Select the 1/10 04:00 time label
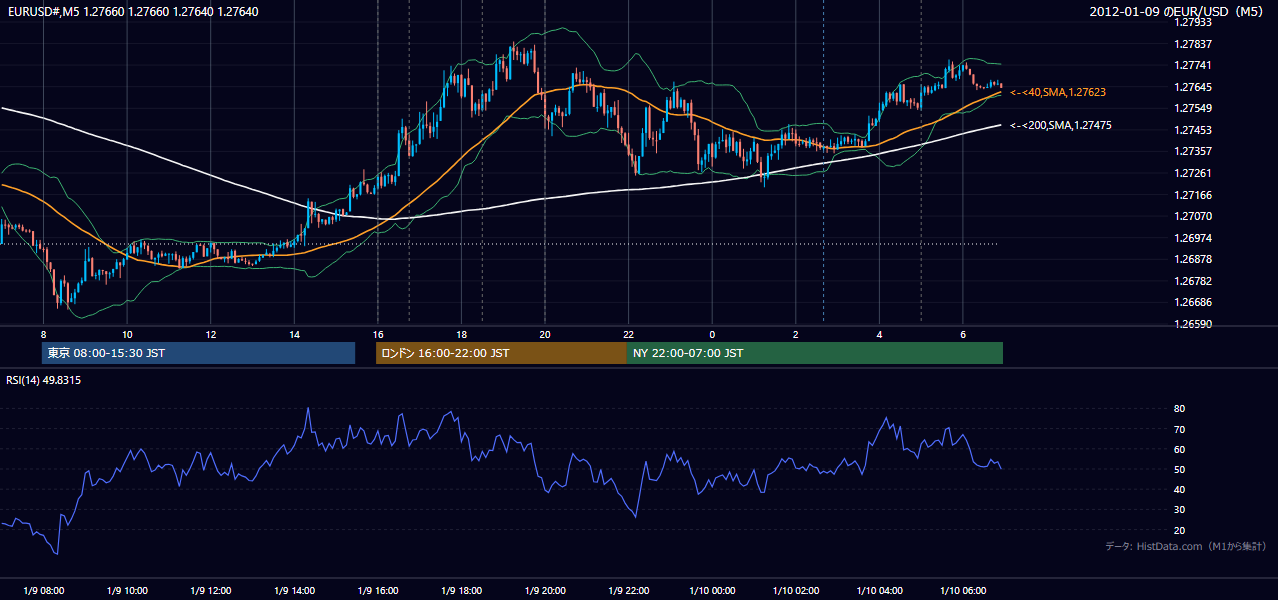This screenshot has width=1278, height=600. click(879, 590)
